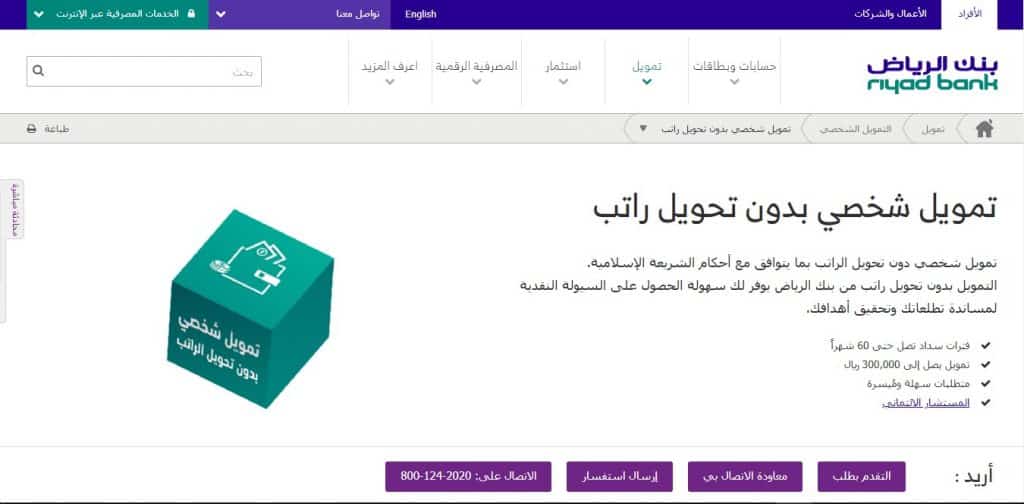Open المصرفية الرقمية navigation item
The width and height of the screenshot is (1024, 504).
(x=476, y=67)
